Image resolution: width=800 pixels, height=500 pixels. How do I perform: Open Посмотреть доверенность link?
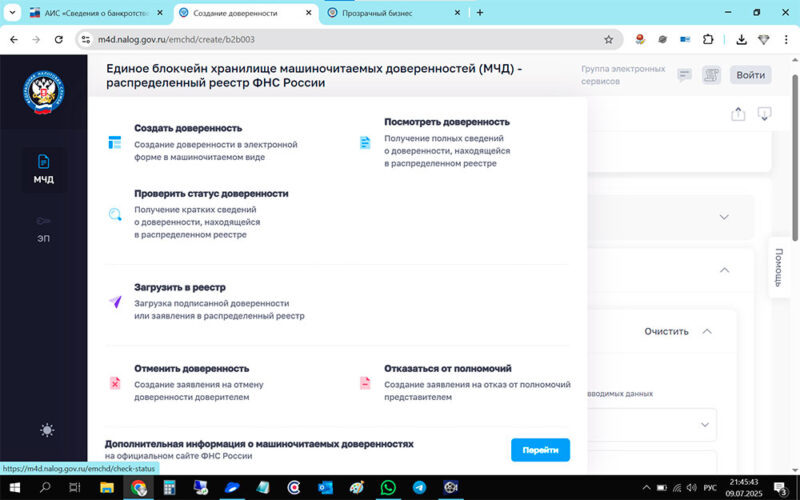(x=447, y=122)
